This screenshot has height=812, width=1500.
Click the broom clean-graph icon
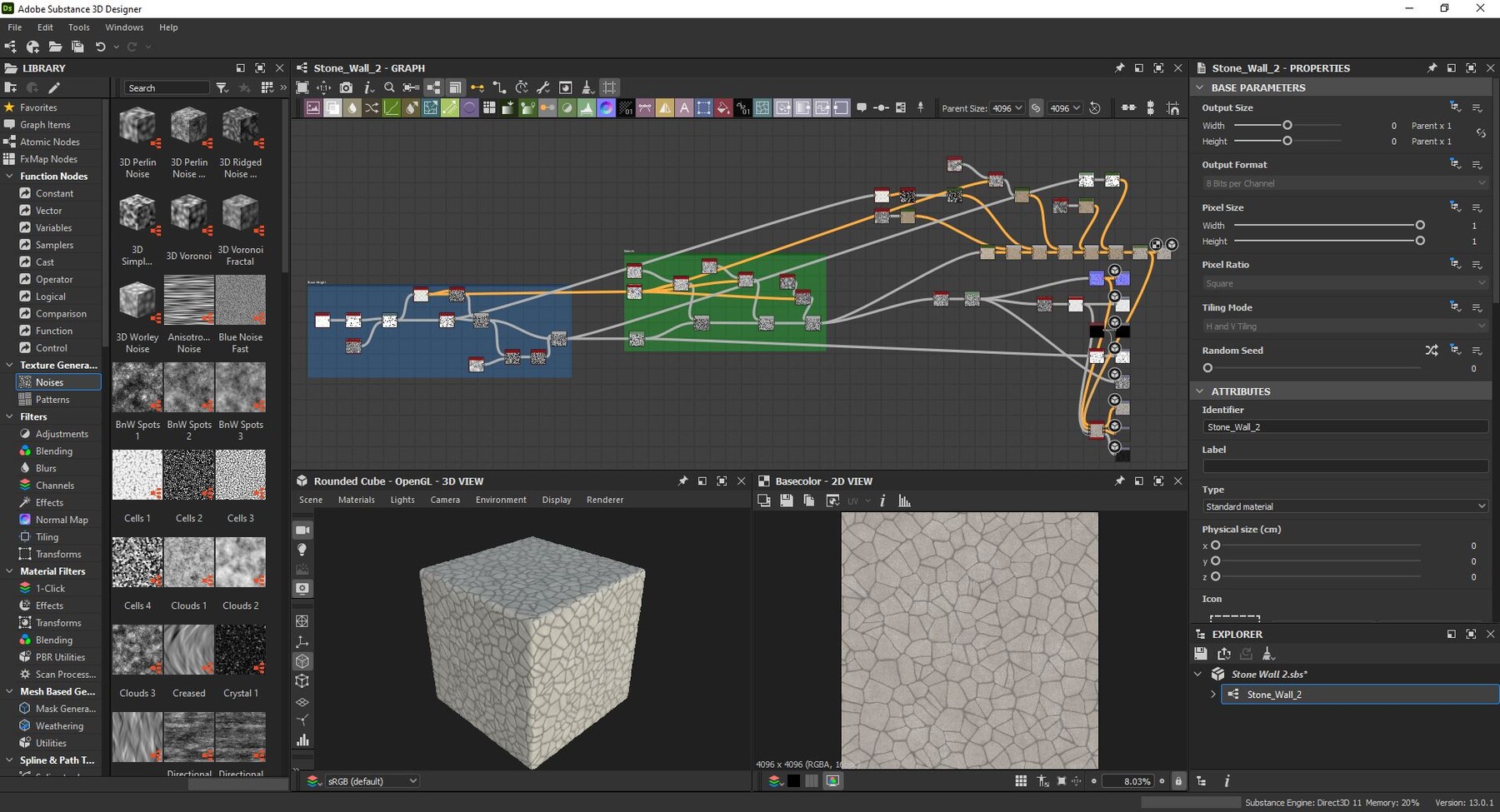[587, 87]
